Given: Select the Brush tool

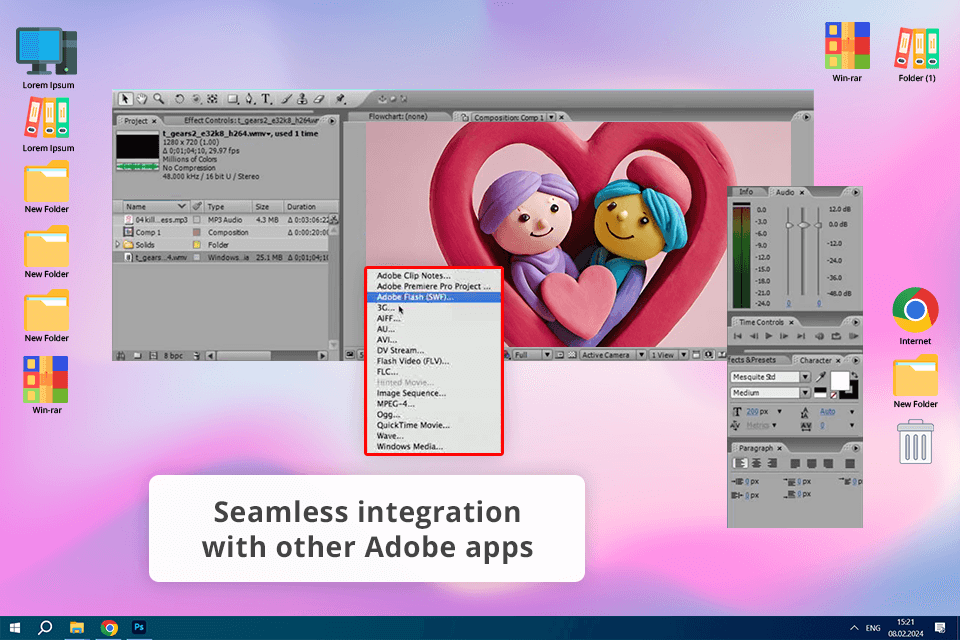Looking at the screenshot, I should click(x=286, y=99).
